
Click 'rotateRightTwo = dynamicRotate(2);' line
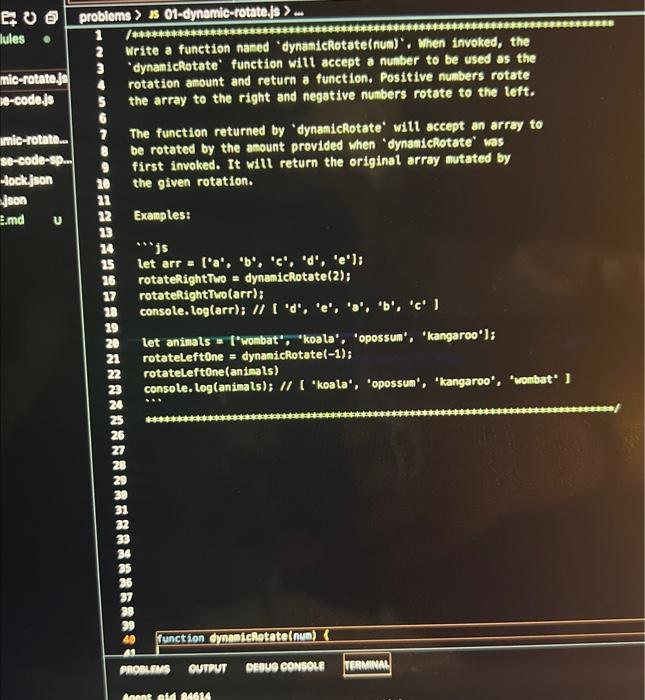coord(245,278)
